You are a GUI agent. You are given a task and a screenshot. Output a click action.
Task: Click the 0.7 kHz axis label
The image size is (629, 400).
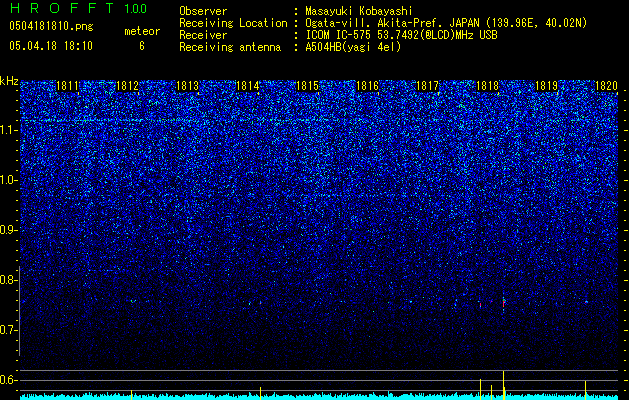point(8,330)
